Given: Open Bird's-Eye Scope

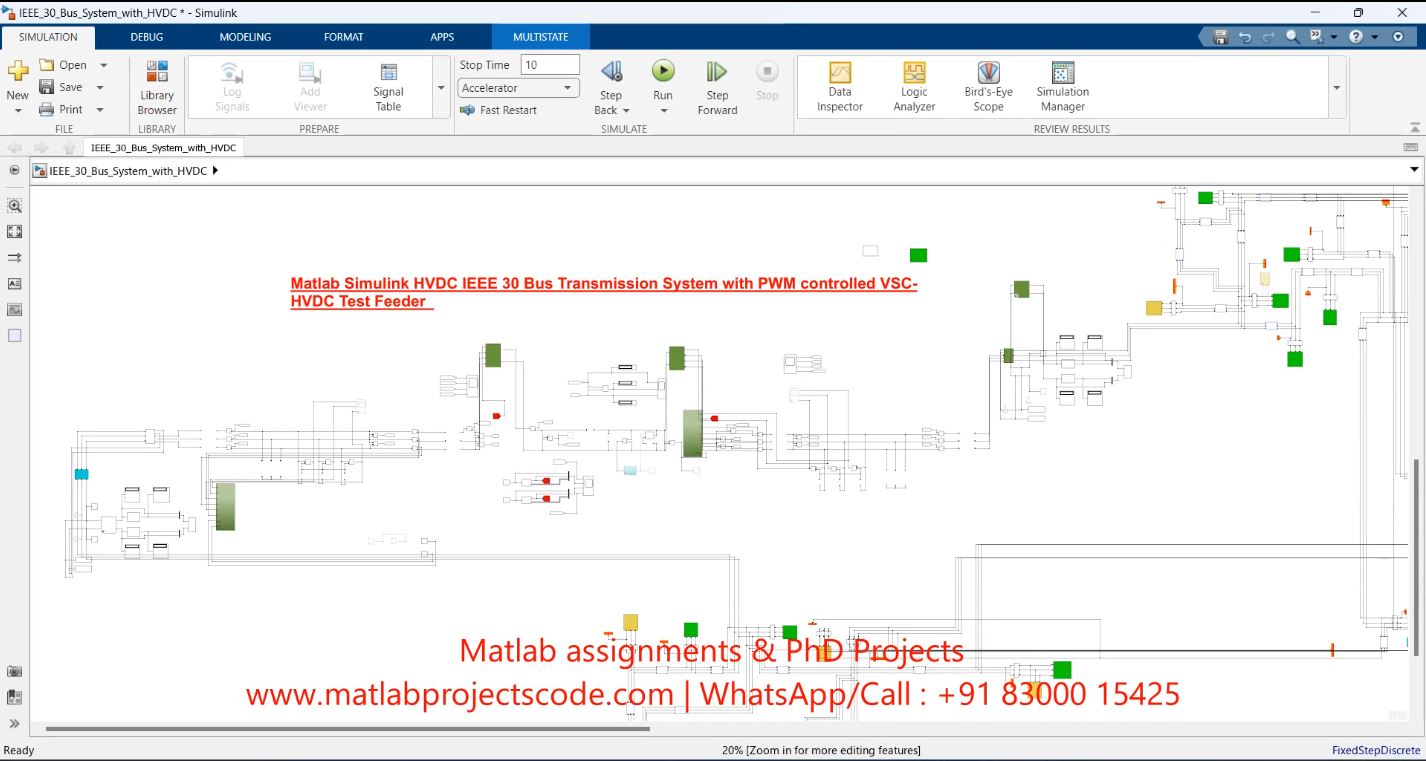Looking at the screenshot, I should tap(988, 88).
